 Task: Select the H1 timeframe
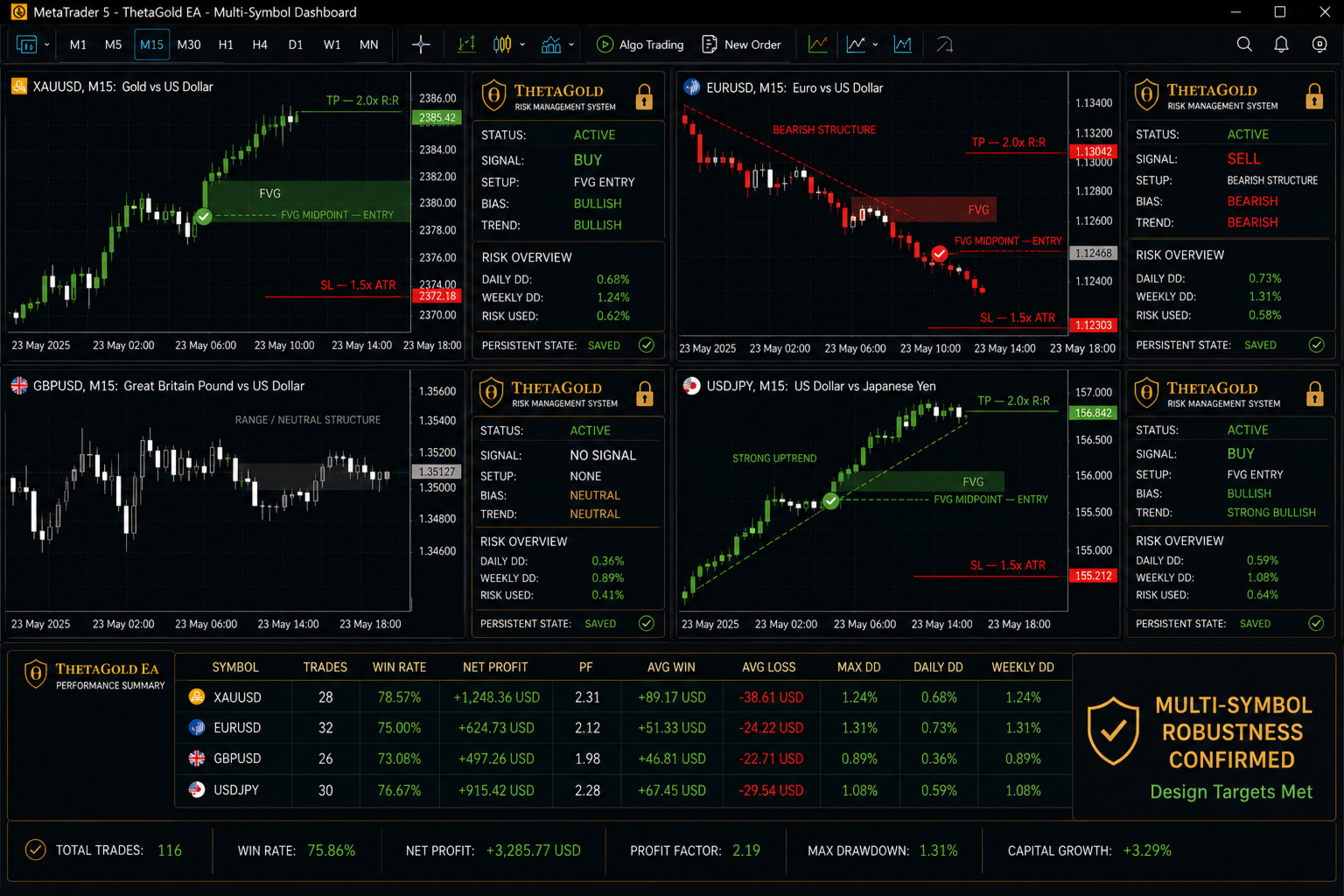tap(226, 45)
